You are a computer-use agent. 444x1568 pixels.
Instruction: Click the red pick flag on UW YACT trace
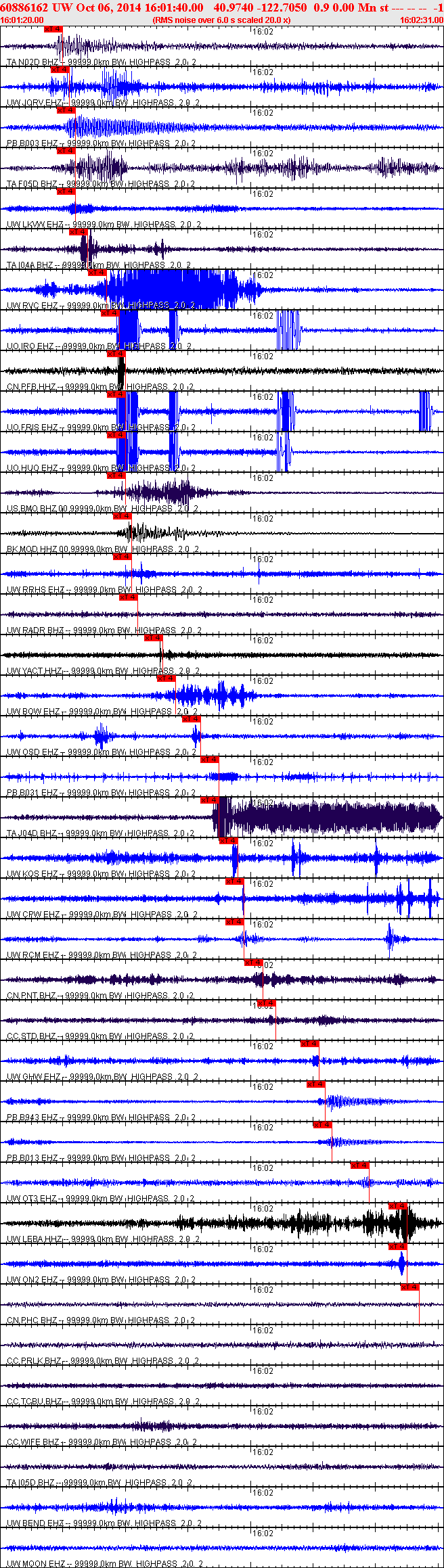154,638
